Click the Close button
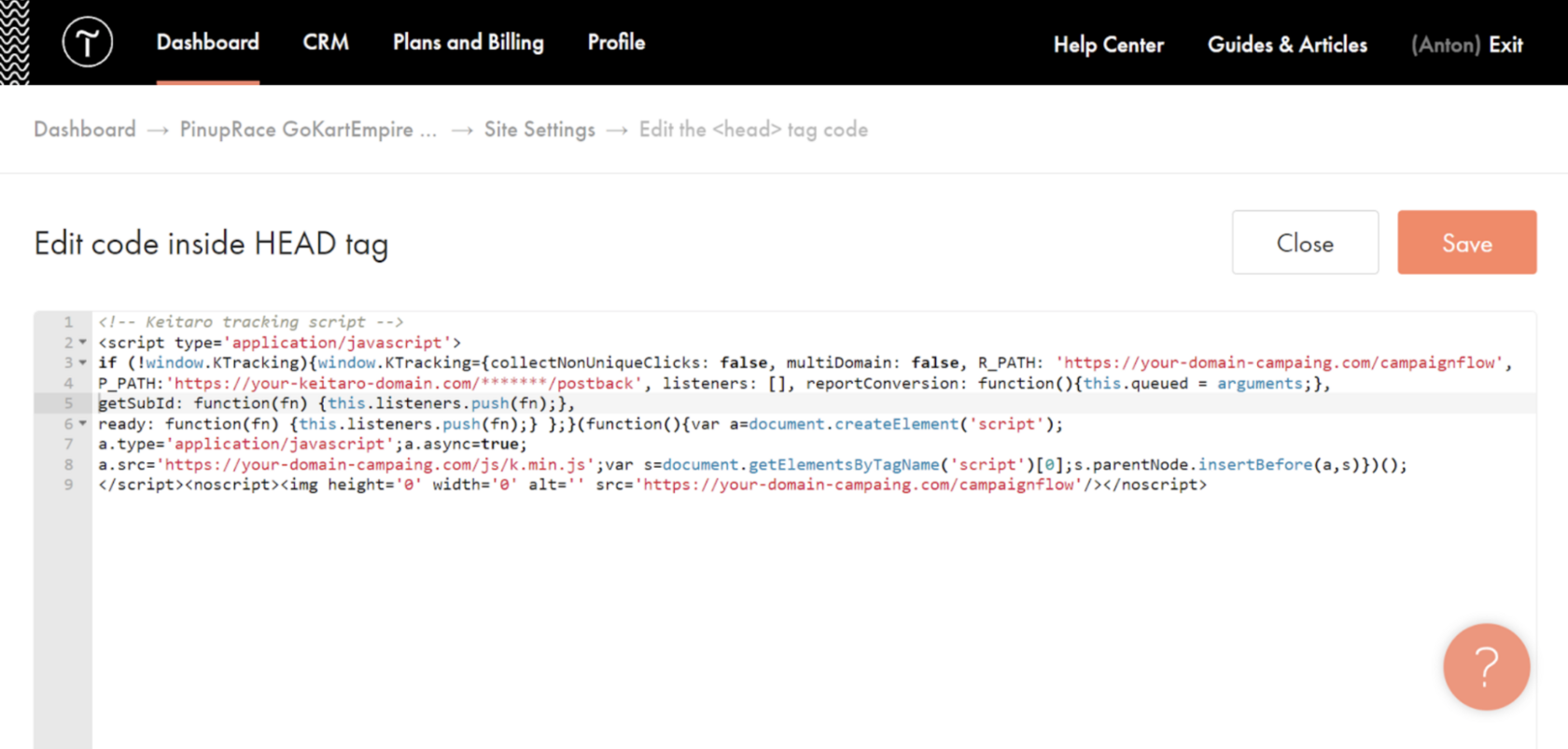Screen dimensions: 1568x749 tap(1305, 243)
